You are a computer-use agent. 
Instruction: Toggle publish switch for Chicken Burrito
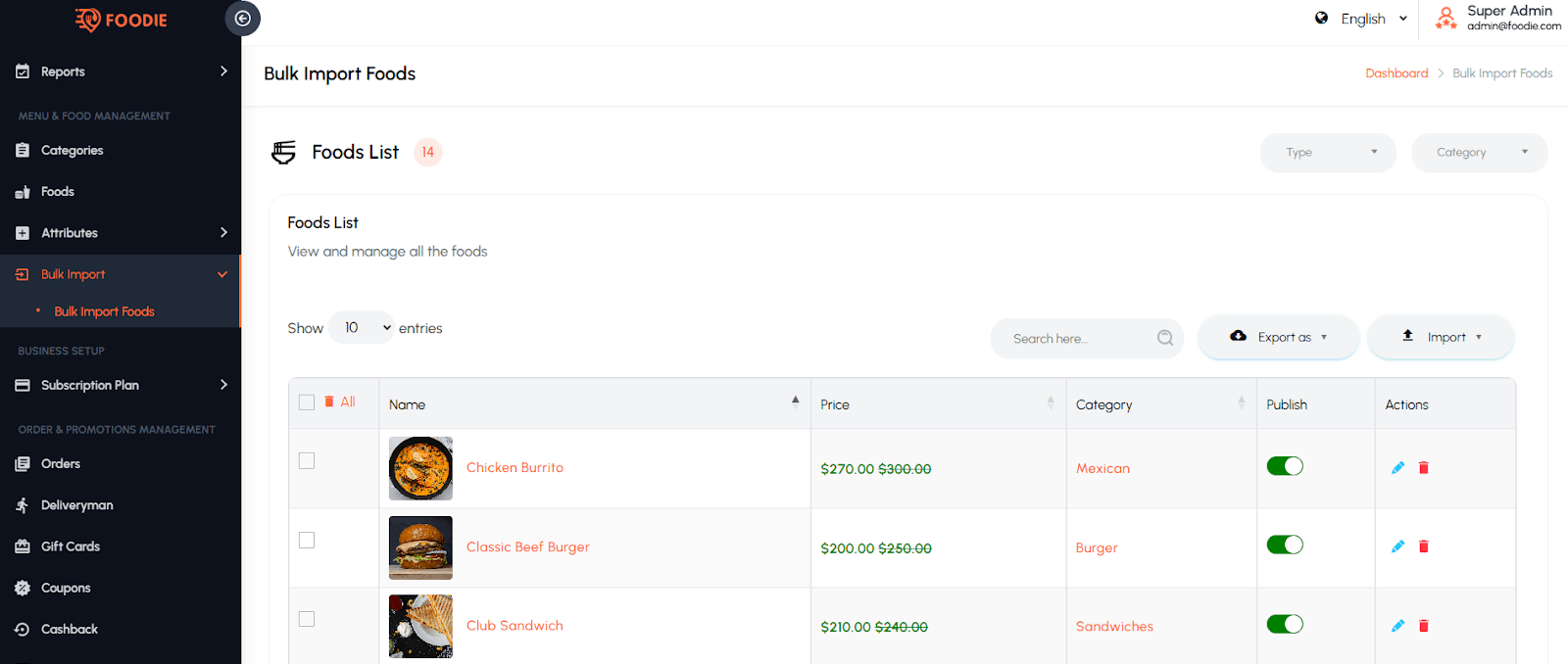(1284, 466)
